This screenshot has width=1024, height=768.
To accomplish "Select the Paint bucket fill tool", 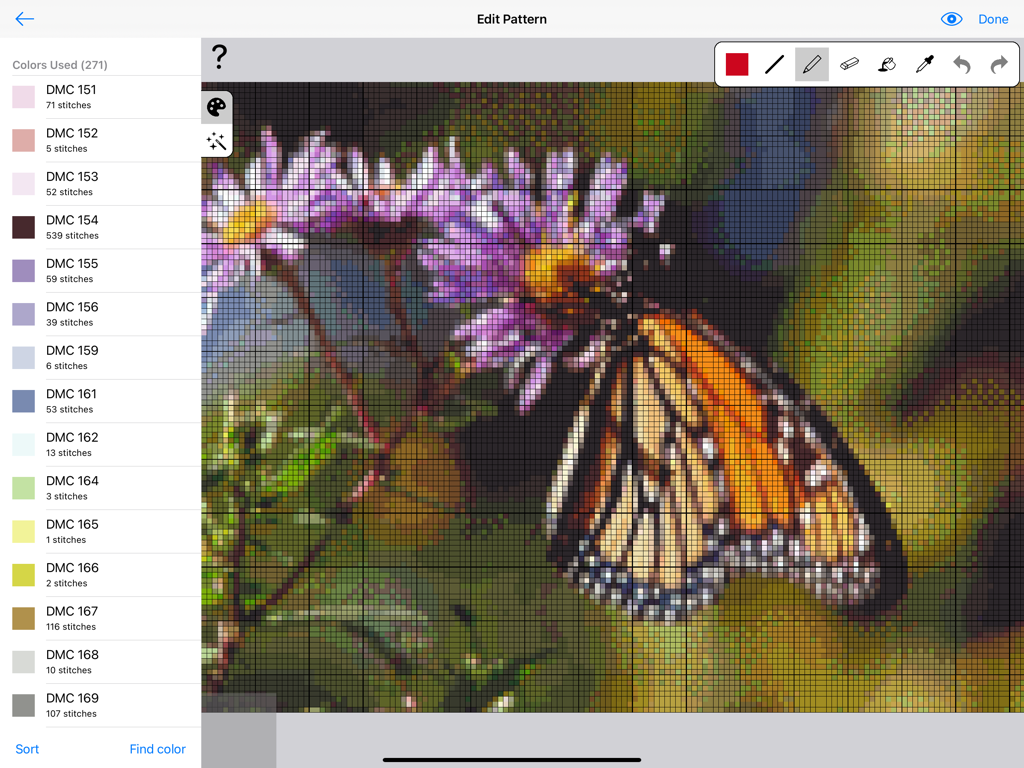I will 886,64.
